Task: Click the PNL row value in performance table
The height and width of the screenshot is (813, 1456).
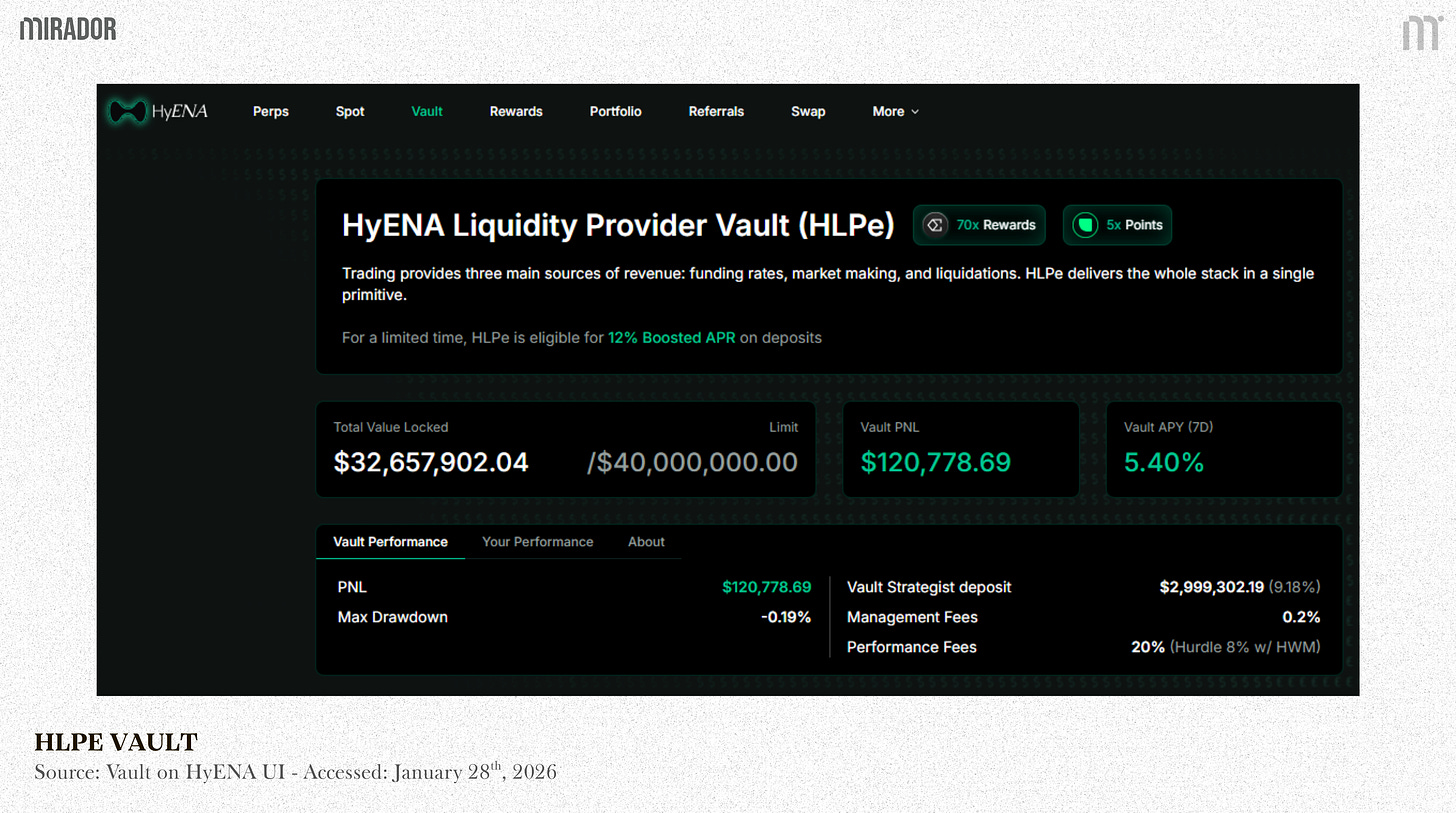Action: point(767,587)
